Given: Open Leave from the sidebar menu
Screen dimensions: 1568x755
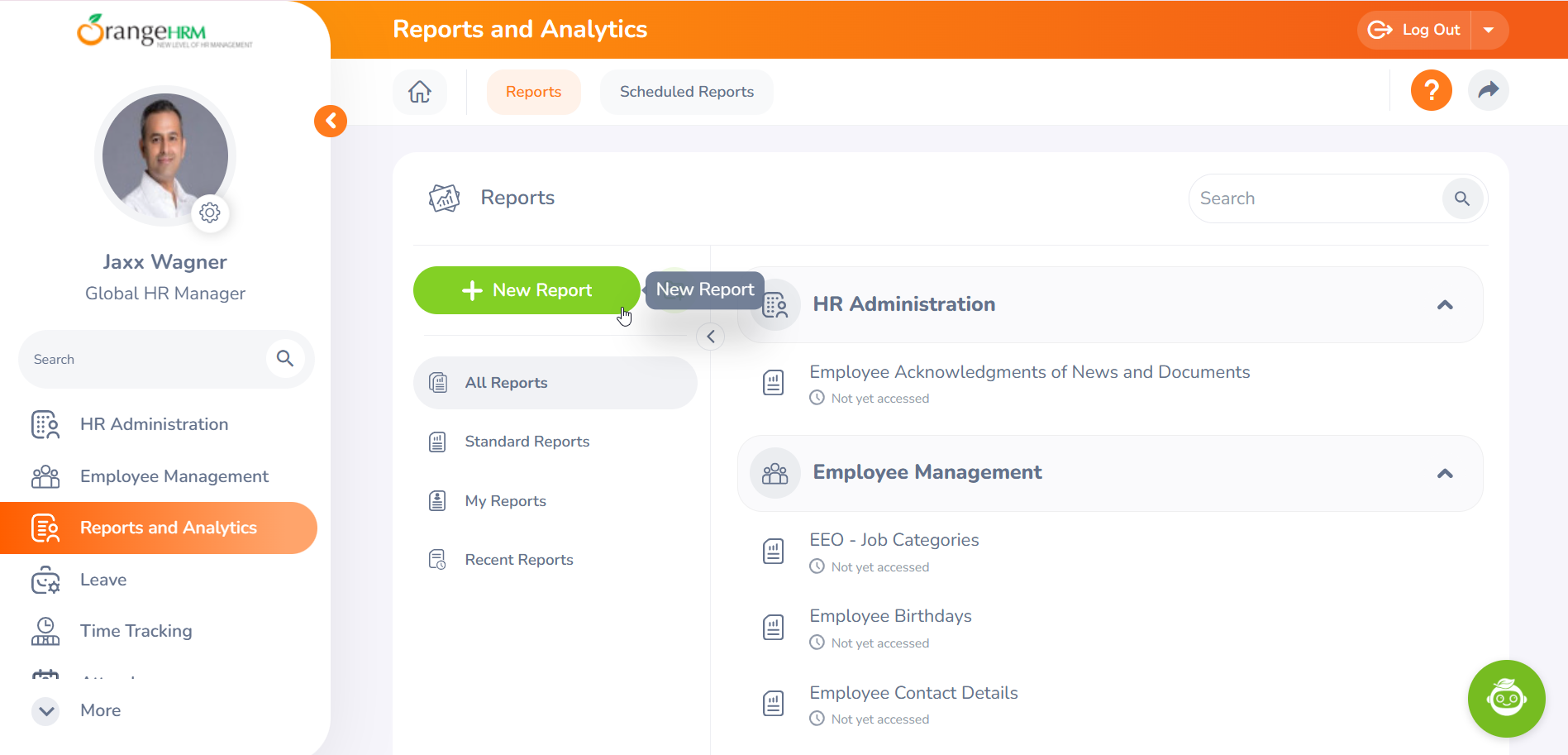Looking at the screenshot, I should [x=103, y=580].
